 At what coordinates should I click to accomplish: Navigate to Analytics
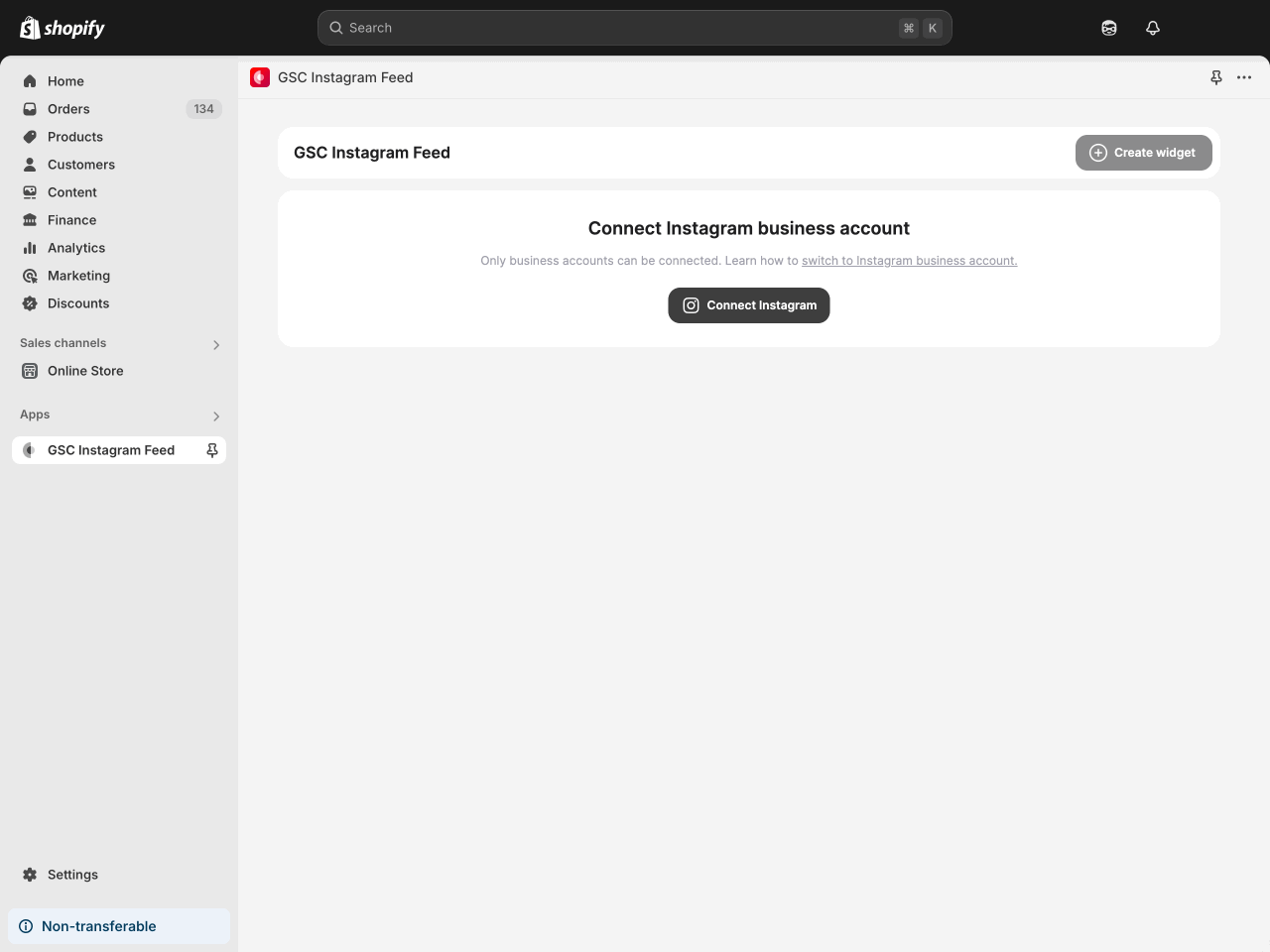click(75, 248)
